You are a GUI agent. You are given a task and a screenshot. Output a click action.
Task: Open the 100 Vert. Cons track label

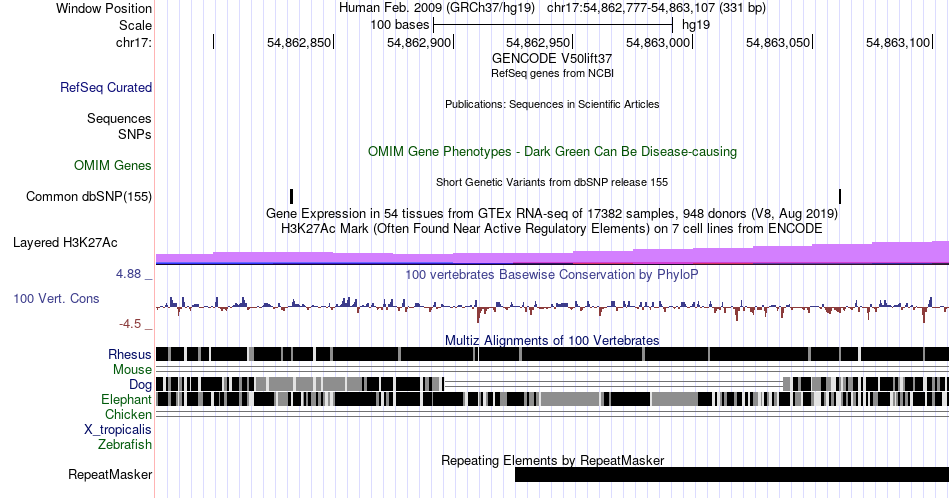point(56,298)
